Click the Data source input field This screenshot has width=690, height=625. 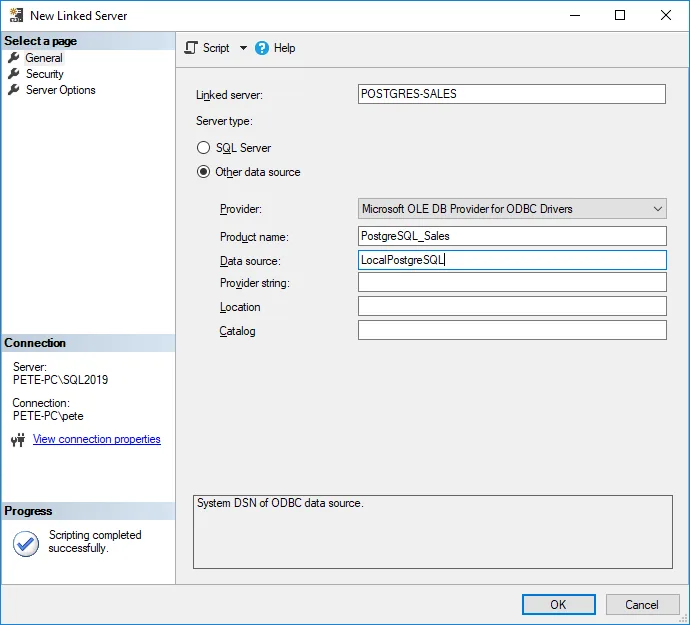[512, 260]
